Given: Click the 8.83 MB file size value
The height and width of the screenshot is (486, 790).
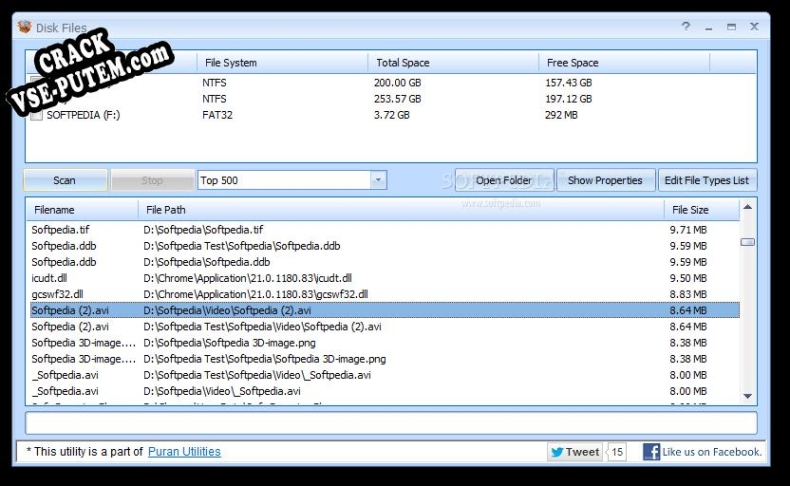Looking at the screenshot, I should (x=688, y=295).
